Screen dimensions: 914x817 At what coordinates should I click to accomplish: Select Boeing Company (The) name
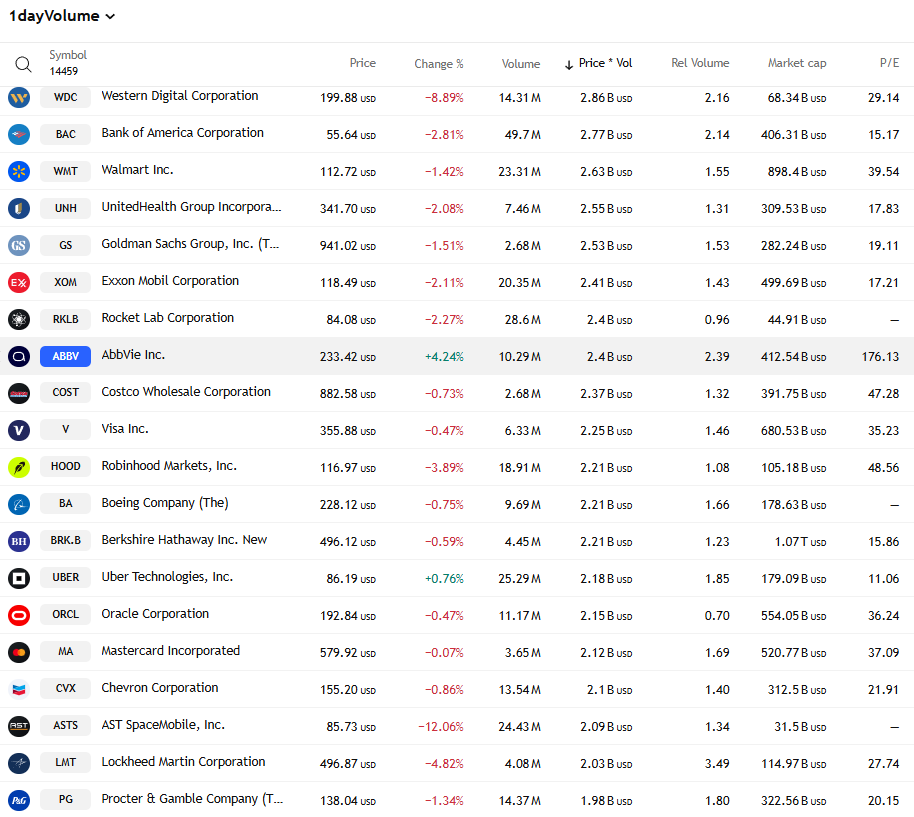pos(165,503)
